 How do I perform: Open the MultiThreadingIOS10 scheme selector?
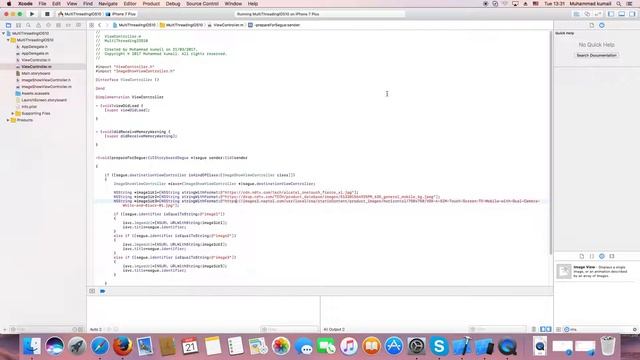coord(80,14)
